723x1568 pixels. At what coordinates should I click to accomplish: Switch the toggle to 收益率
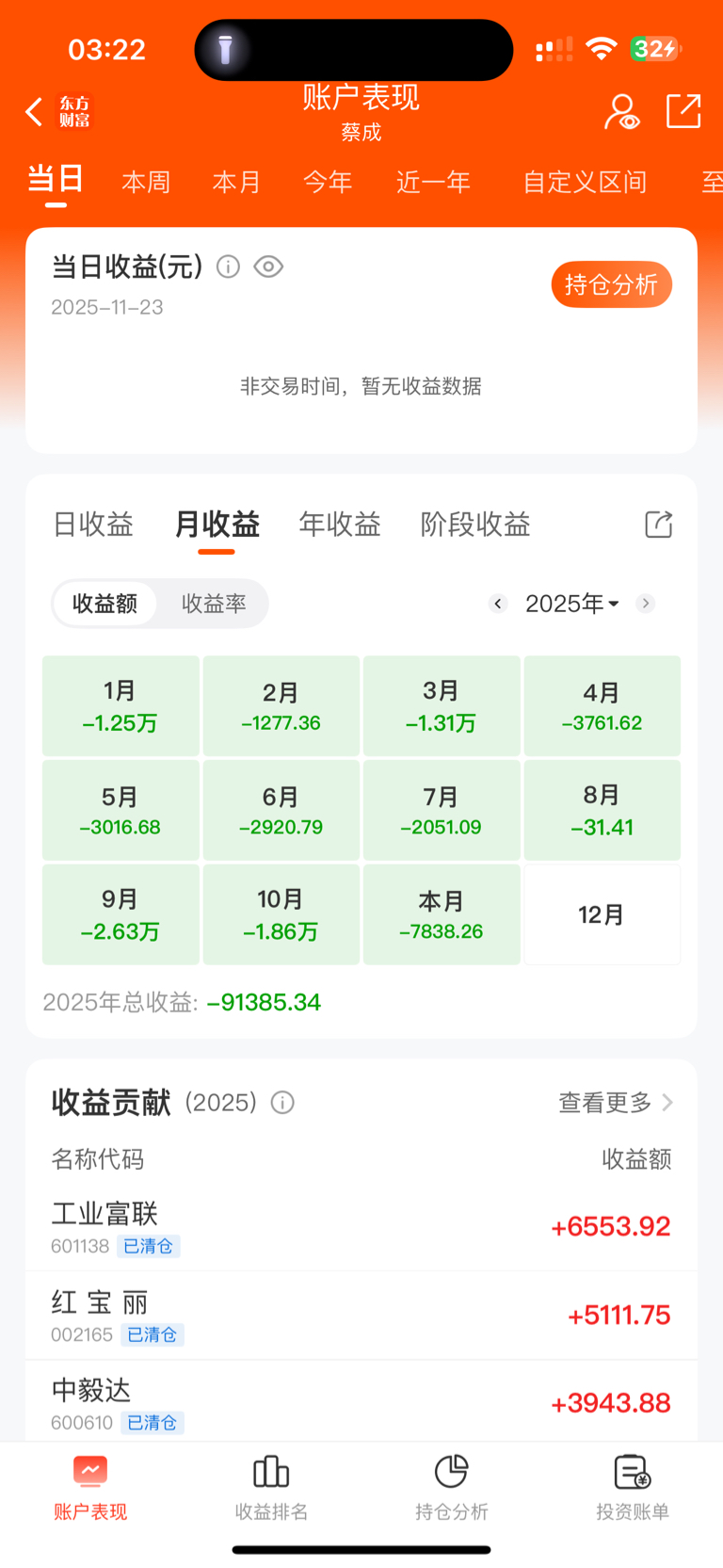tap(214, 604)
